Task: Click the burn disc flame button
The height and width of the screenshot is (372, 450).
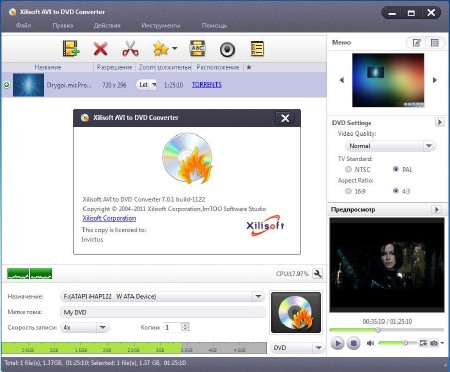Action: click(x=296, y=312)
